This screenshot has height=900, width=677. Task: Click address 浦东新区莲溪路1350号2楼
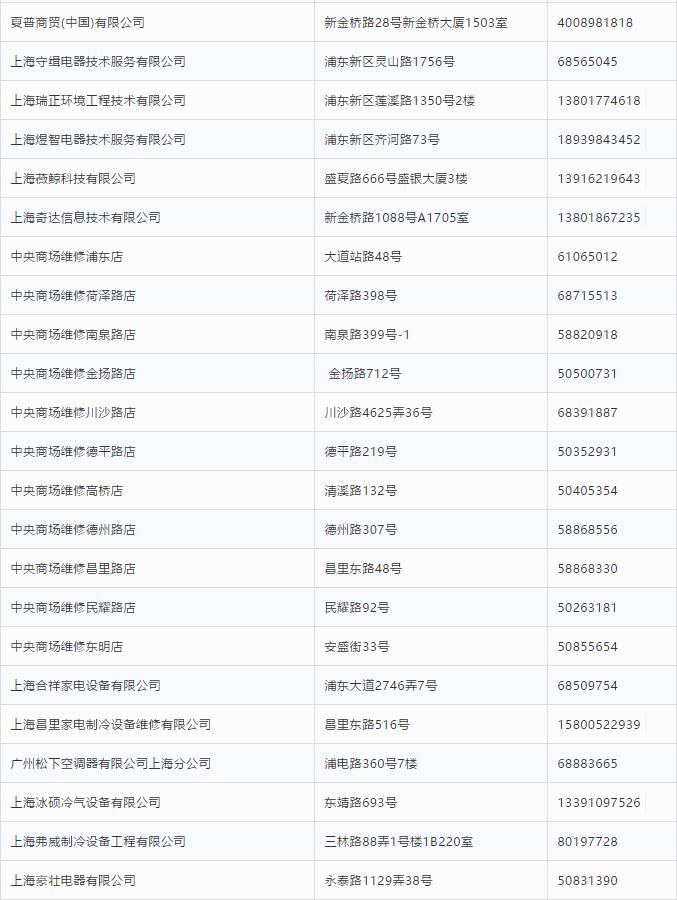[400, 100]
